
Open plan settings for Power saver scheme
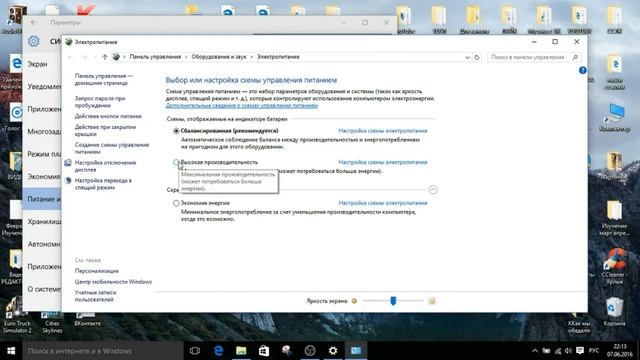382,203
